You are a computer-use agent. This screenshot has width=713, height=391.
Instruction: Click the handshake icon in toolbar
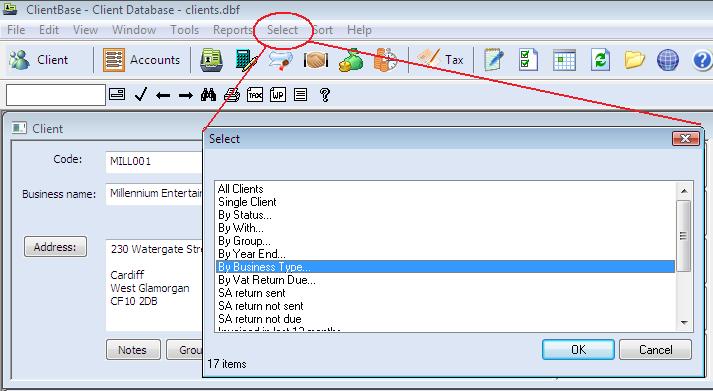pyautogui.click(x=316, y=60)
